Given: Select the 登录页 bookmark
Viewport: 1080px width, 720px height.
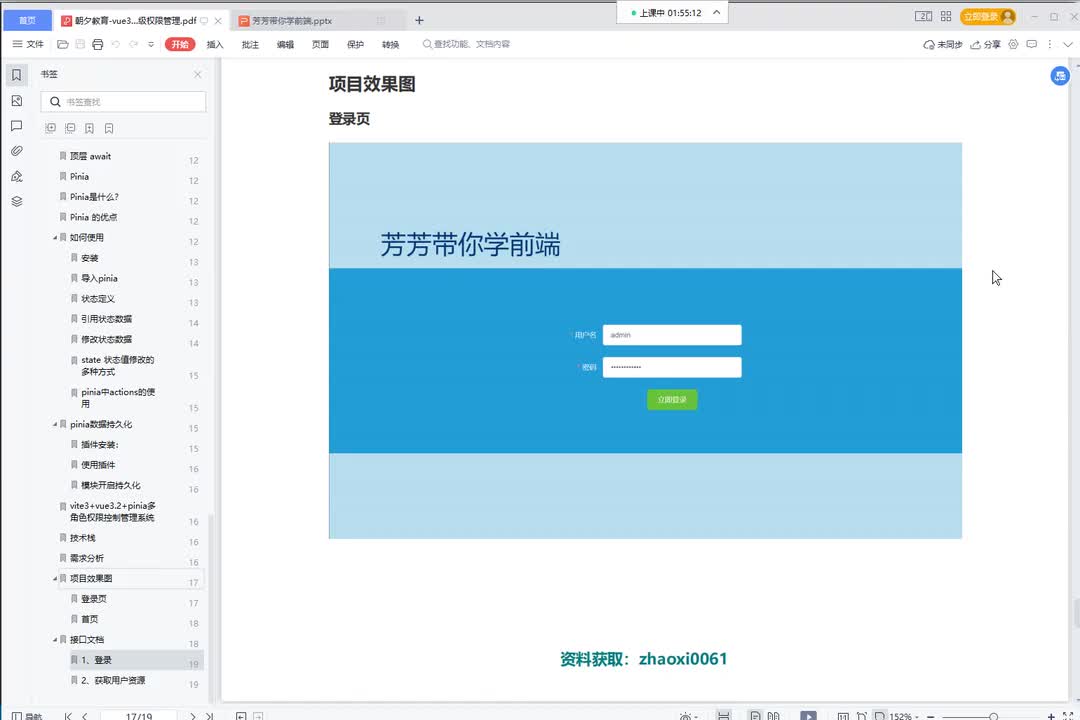Looking at the screenshot, I should (x=94, y=599).
